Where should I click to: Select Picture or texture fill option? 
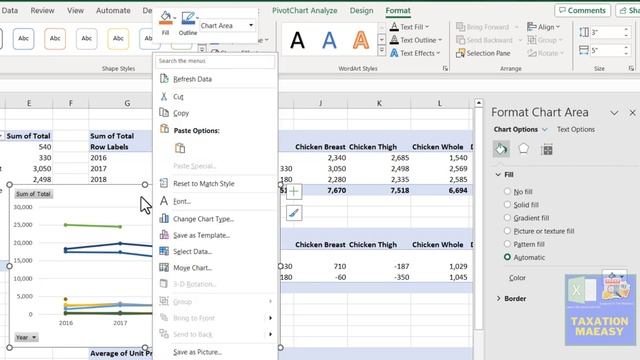click(507, 231)
